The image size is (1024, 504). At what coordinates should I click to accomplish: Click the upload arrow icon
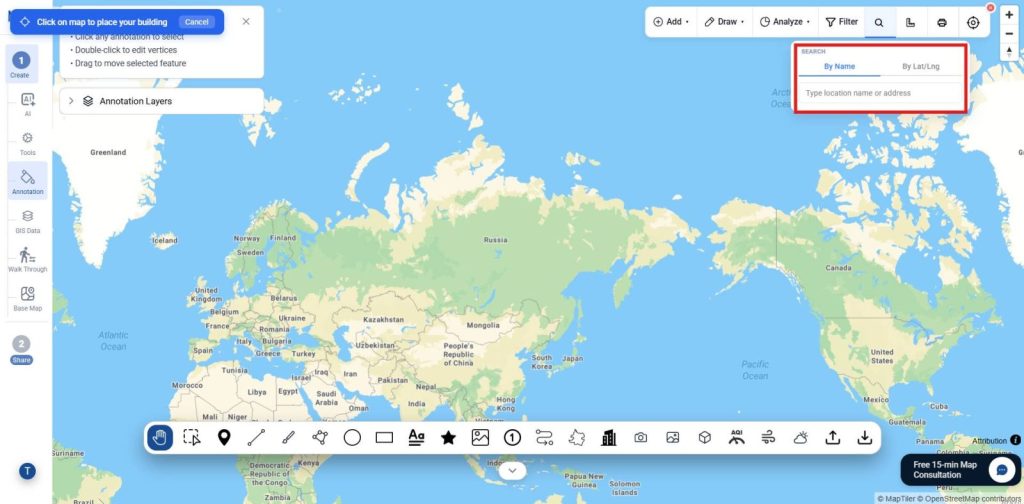[833, 437]
